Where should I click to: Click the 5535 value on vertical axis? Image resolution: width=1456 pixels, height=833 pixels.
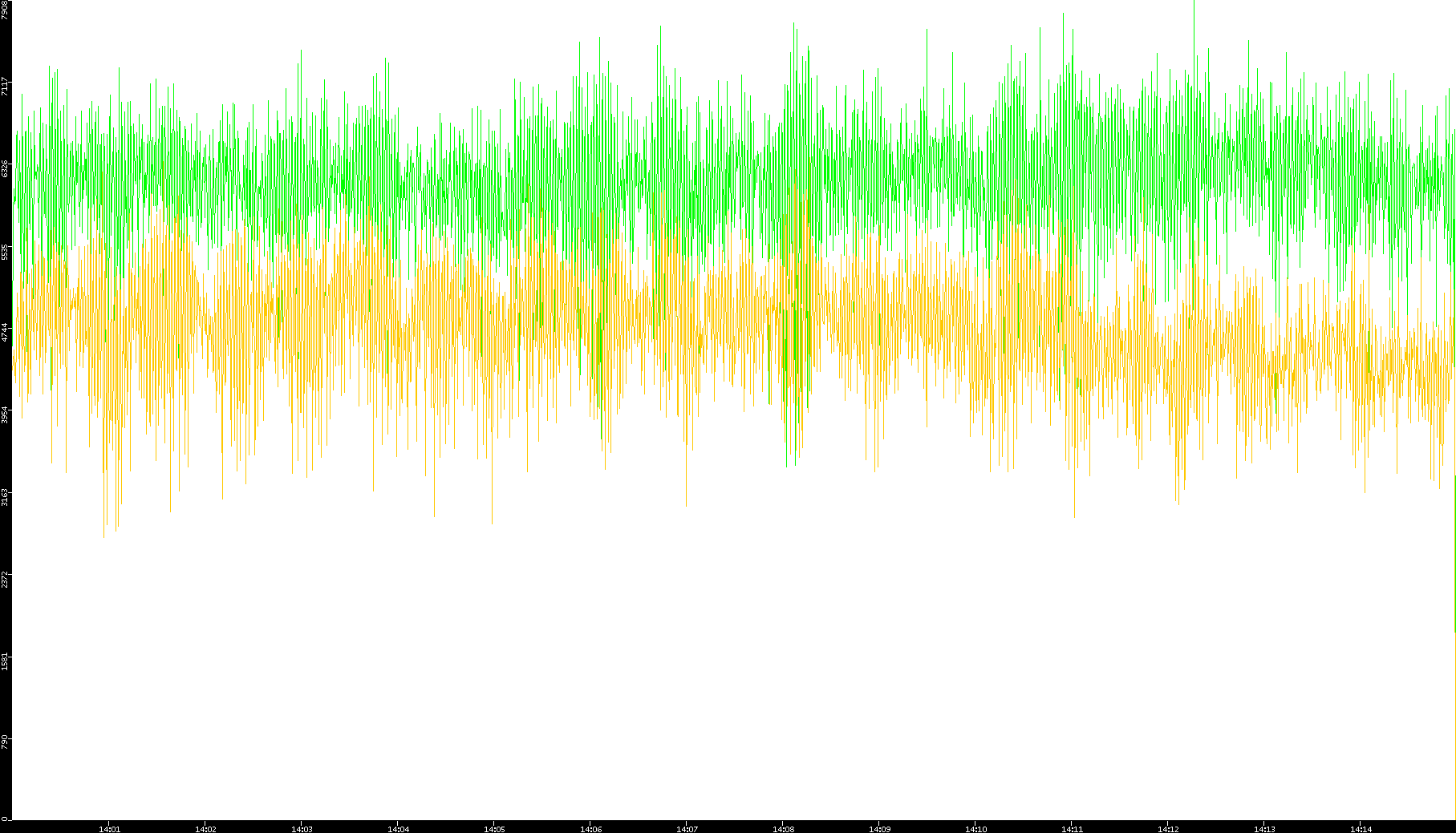[x=5, y=252]
